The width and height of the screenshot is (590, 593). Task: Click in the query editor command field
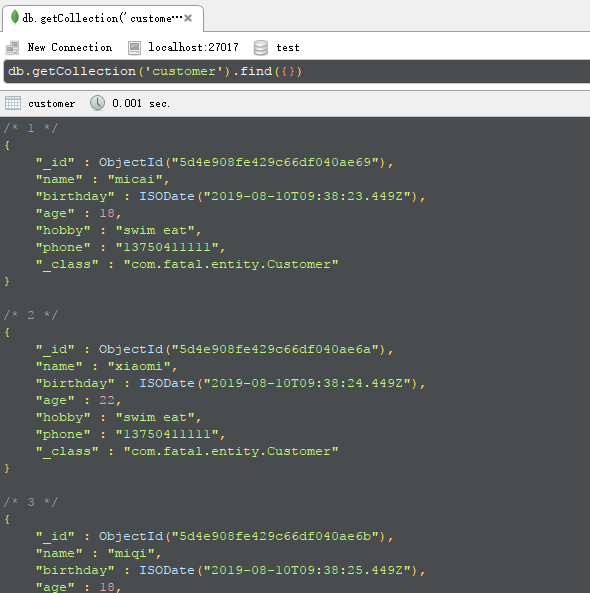tap(297, 71)
